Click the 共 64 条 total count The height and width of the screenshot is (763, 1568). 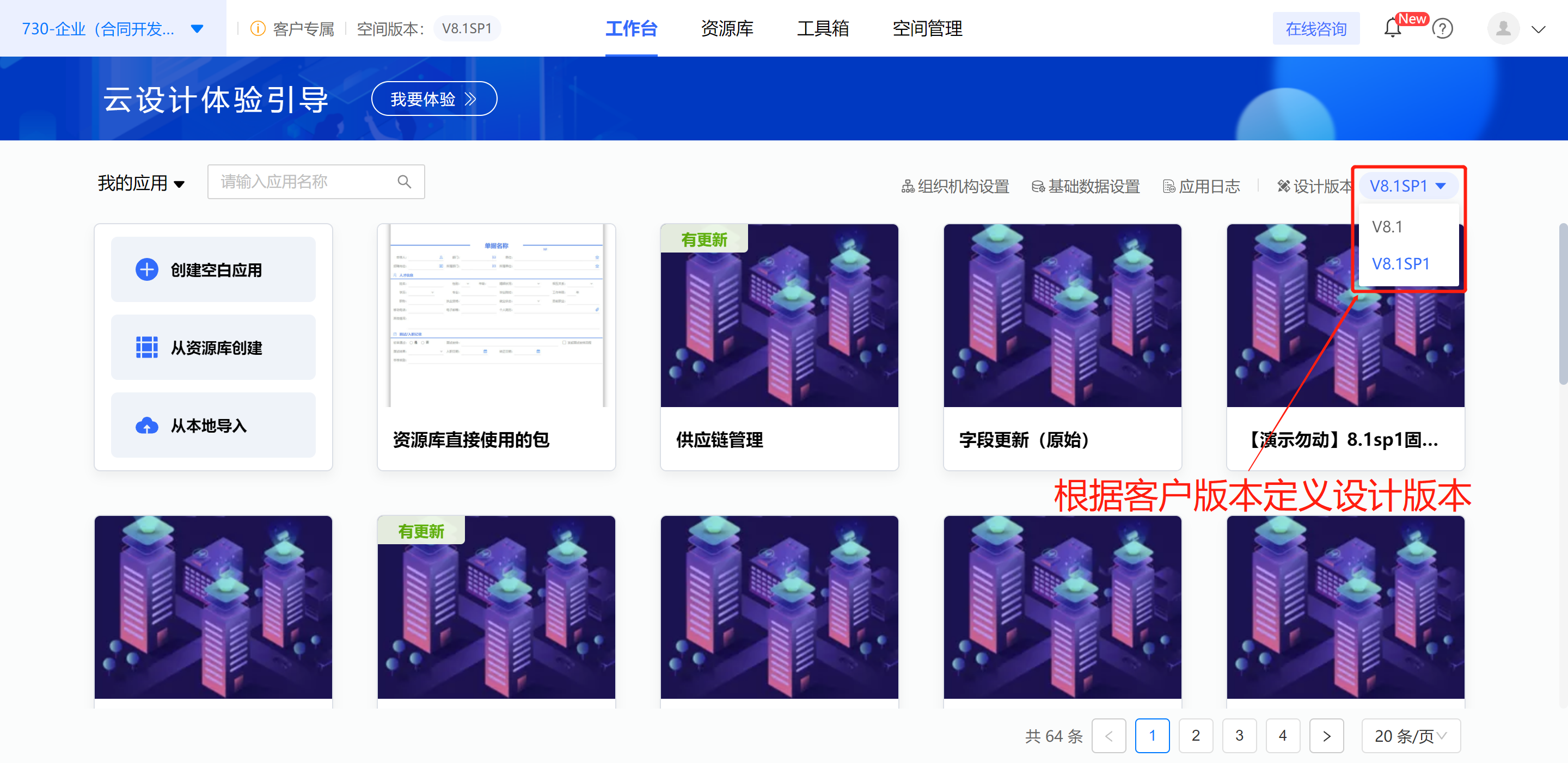(1053, 736)
